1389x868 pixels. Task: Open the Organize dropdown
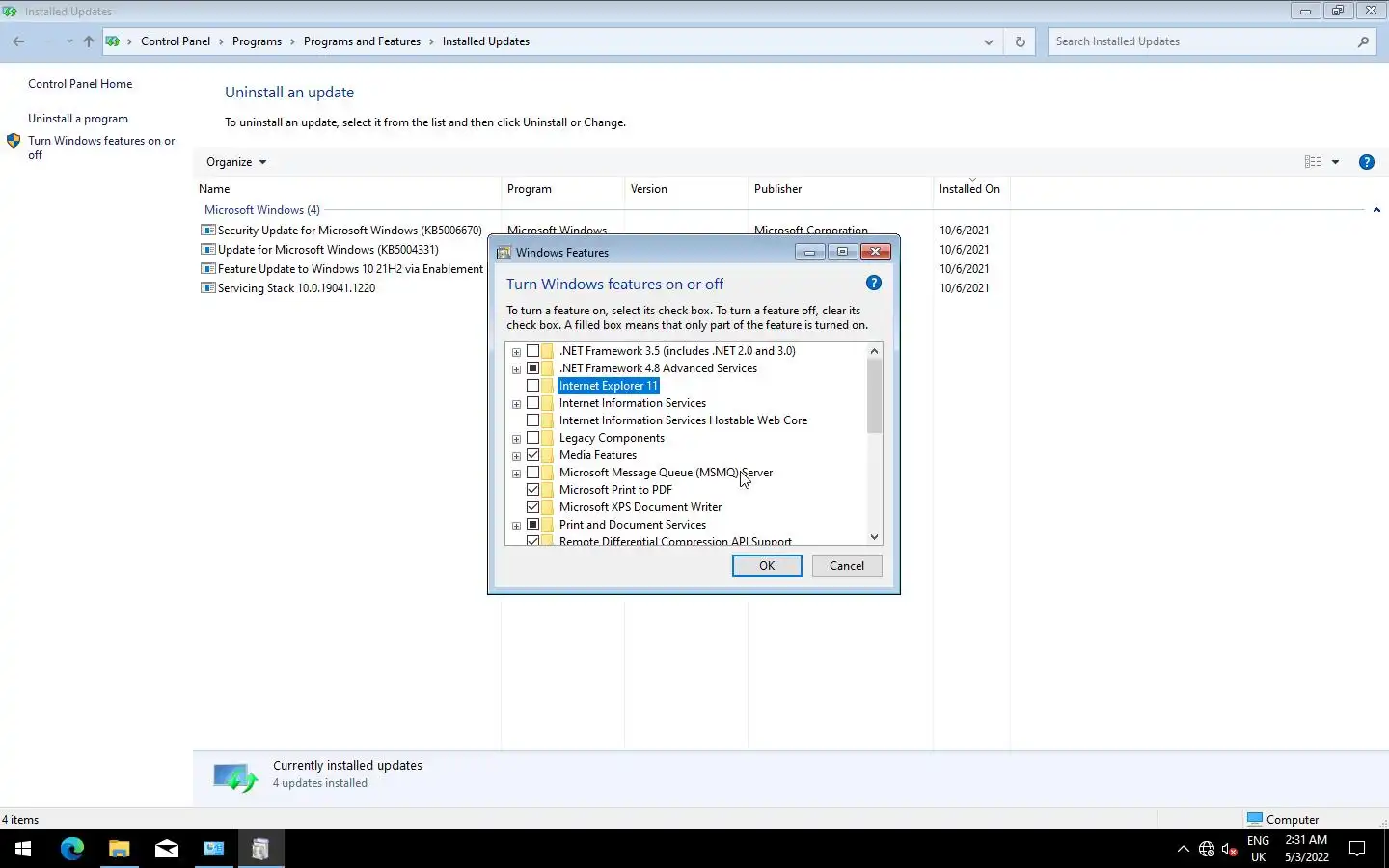(x=236, y=162)
